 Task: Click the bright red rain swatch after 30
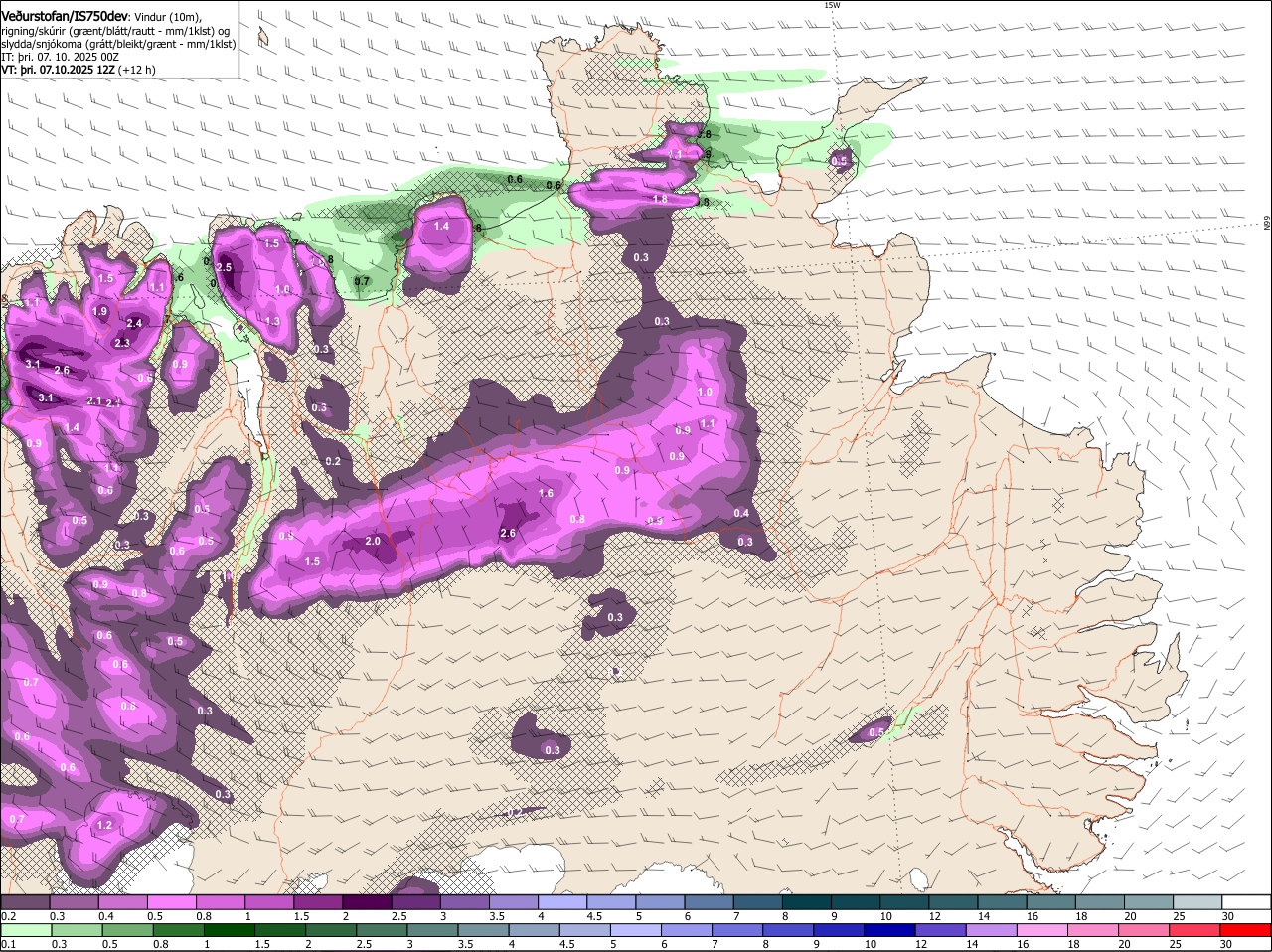(x=1248, y=931)
